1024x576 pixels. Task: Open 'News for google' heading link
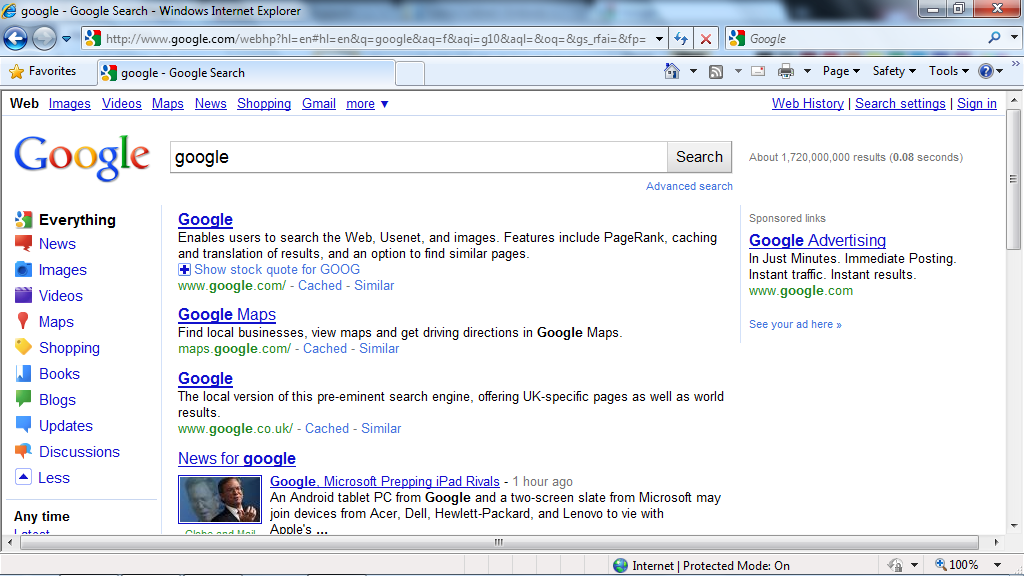pyautogui.click(x=236, y=459)
